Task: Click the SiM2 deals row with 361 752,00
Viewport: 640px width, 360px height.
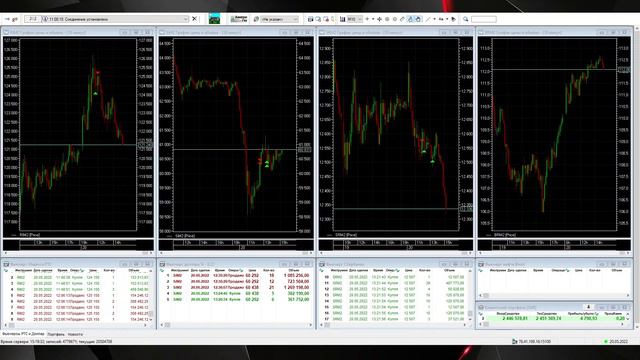Action: coord(236,299)
